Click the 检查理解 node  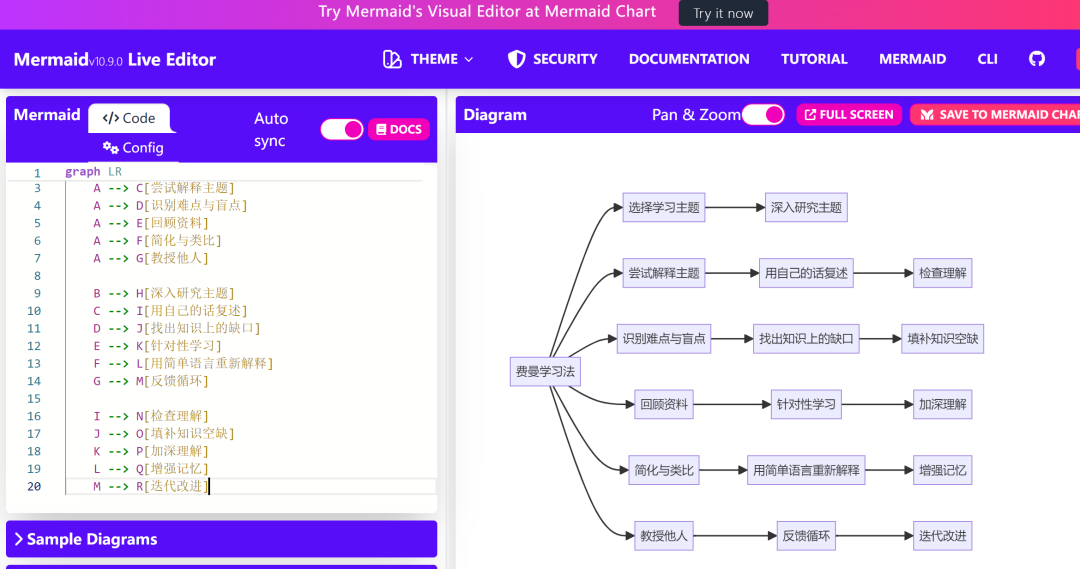tap(942, 273)
